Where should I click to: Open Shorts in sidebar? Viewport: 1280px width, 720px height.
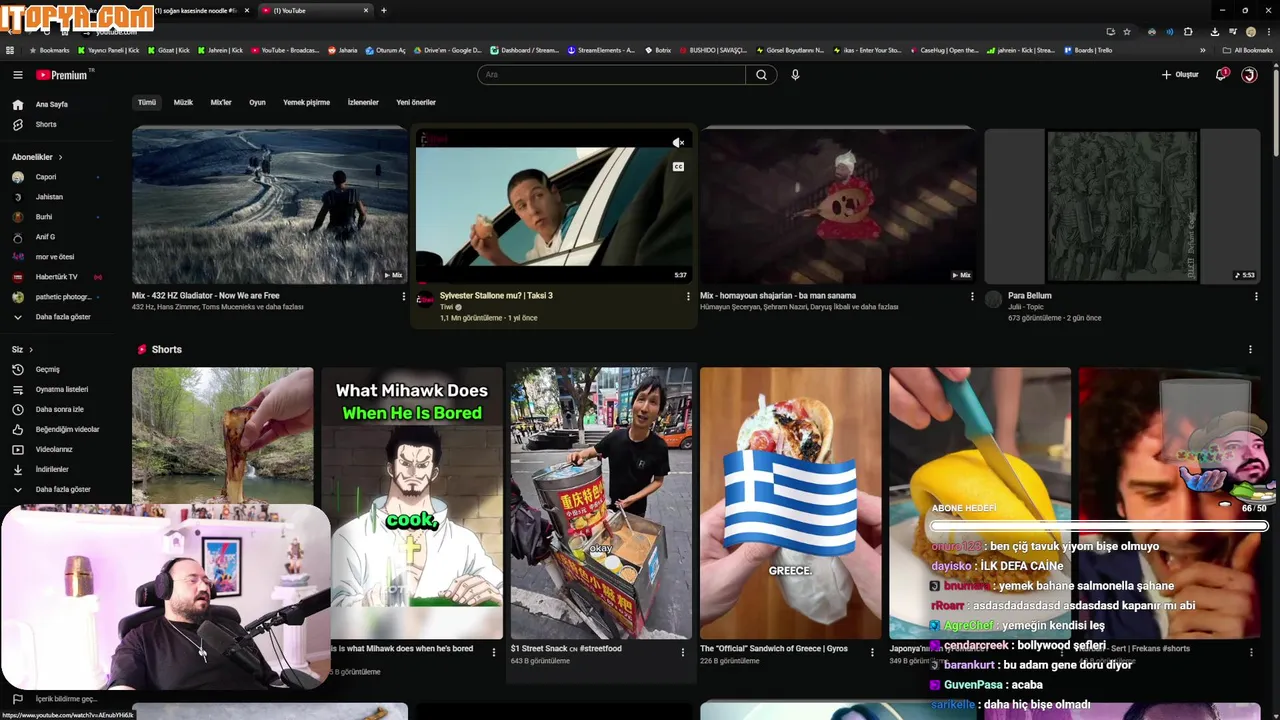(x=45, y=124)
